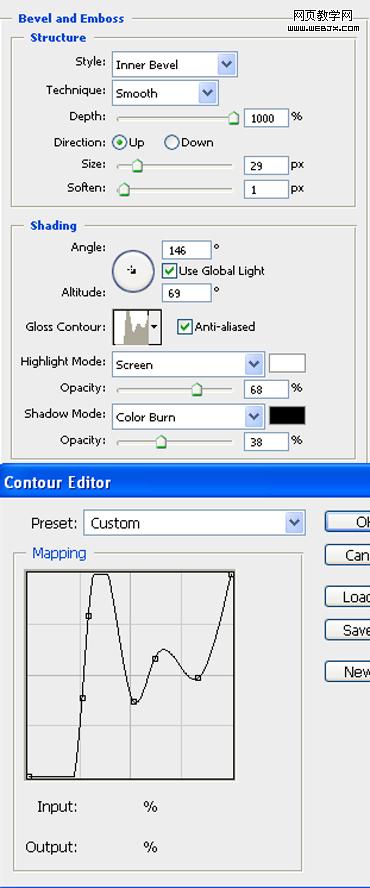
Task: Expand the Highlight Mode Screen dropdown
Action: pyautogui.click(x=188, y=364)
